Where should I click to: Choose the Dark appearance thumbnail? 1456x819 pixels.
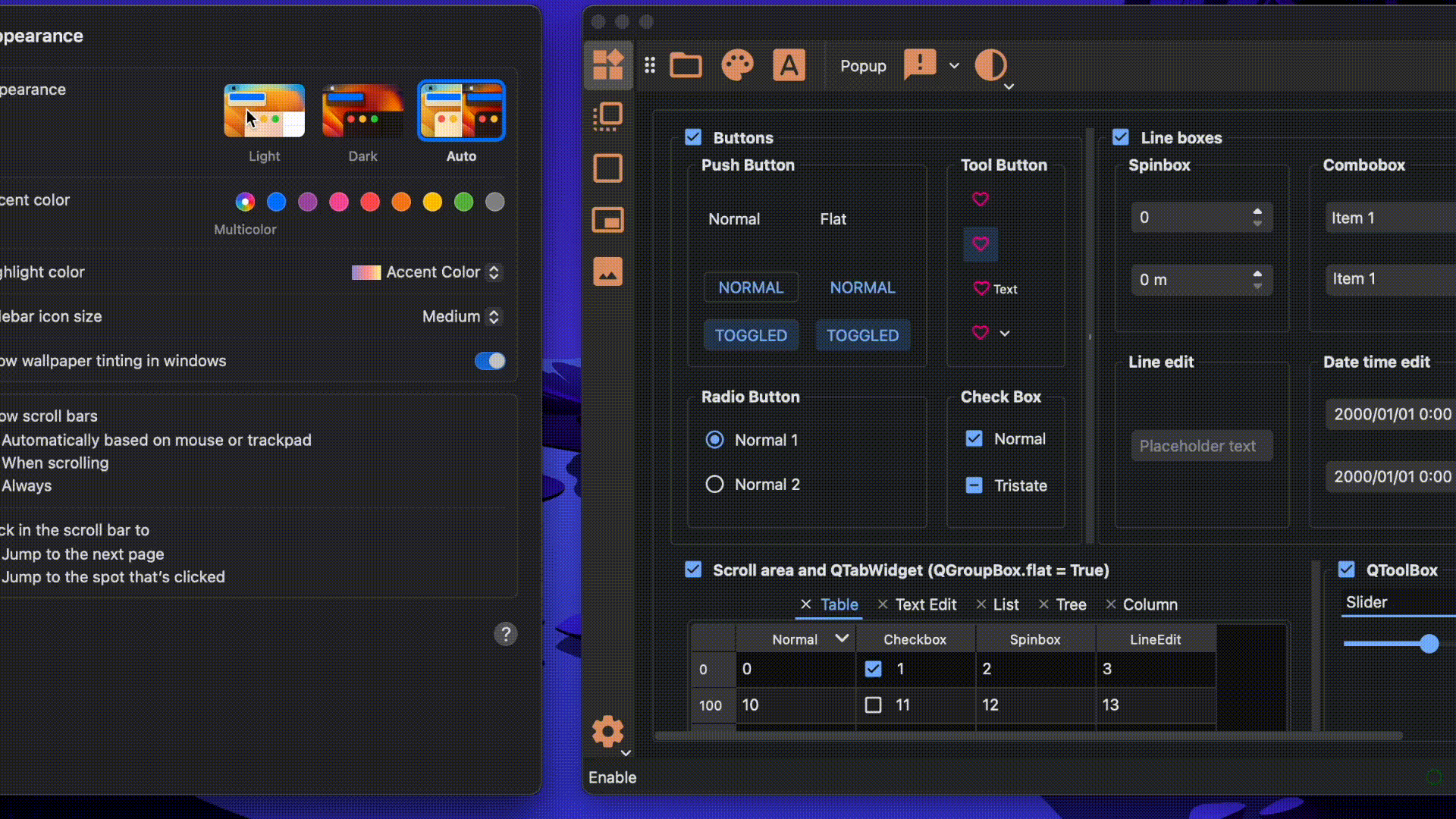coord(362,111)
